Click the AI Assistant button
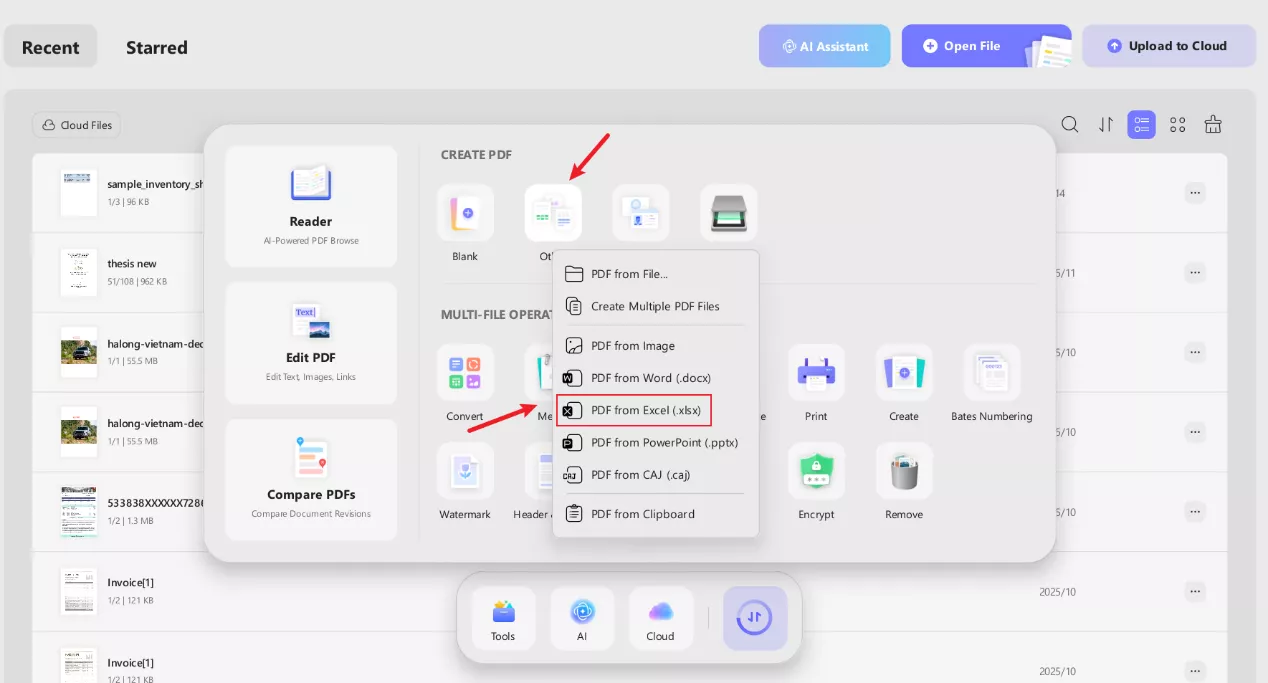 pyautogui.click(x=825, y=46)
